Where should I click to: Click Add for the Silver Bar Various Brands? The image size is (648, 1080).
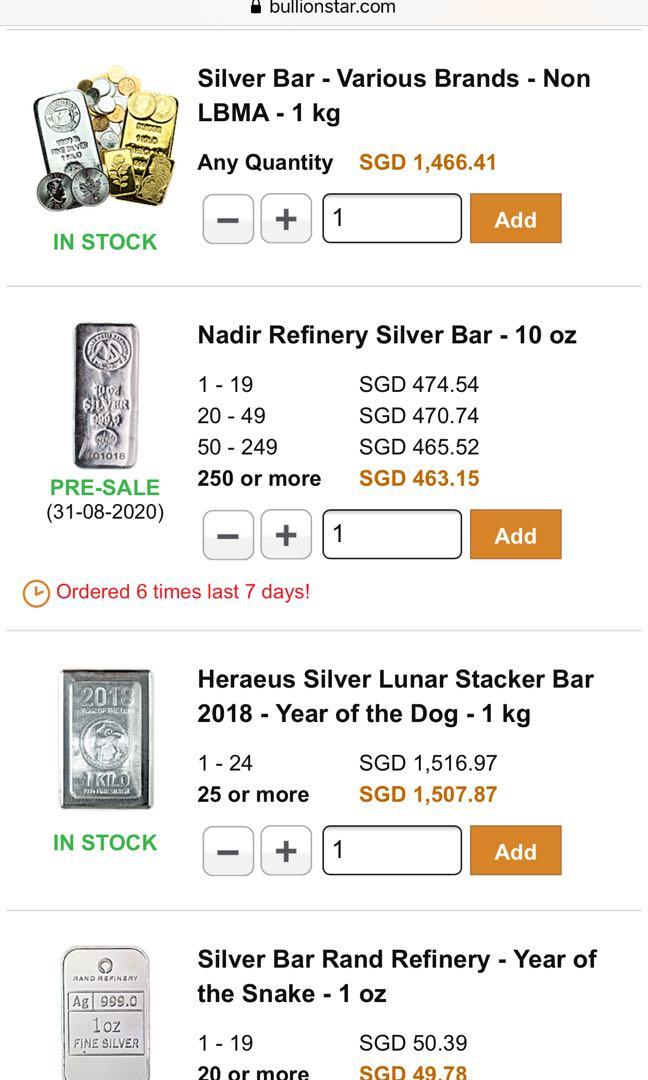[515, 218]
